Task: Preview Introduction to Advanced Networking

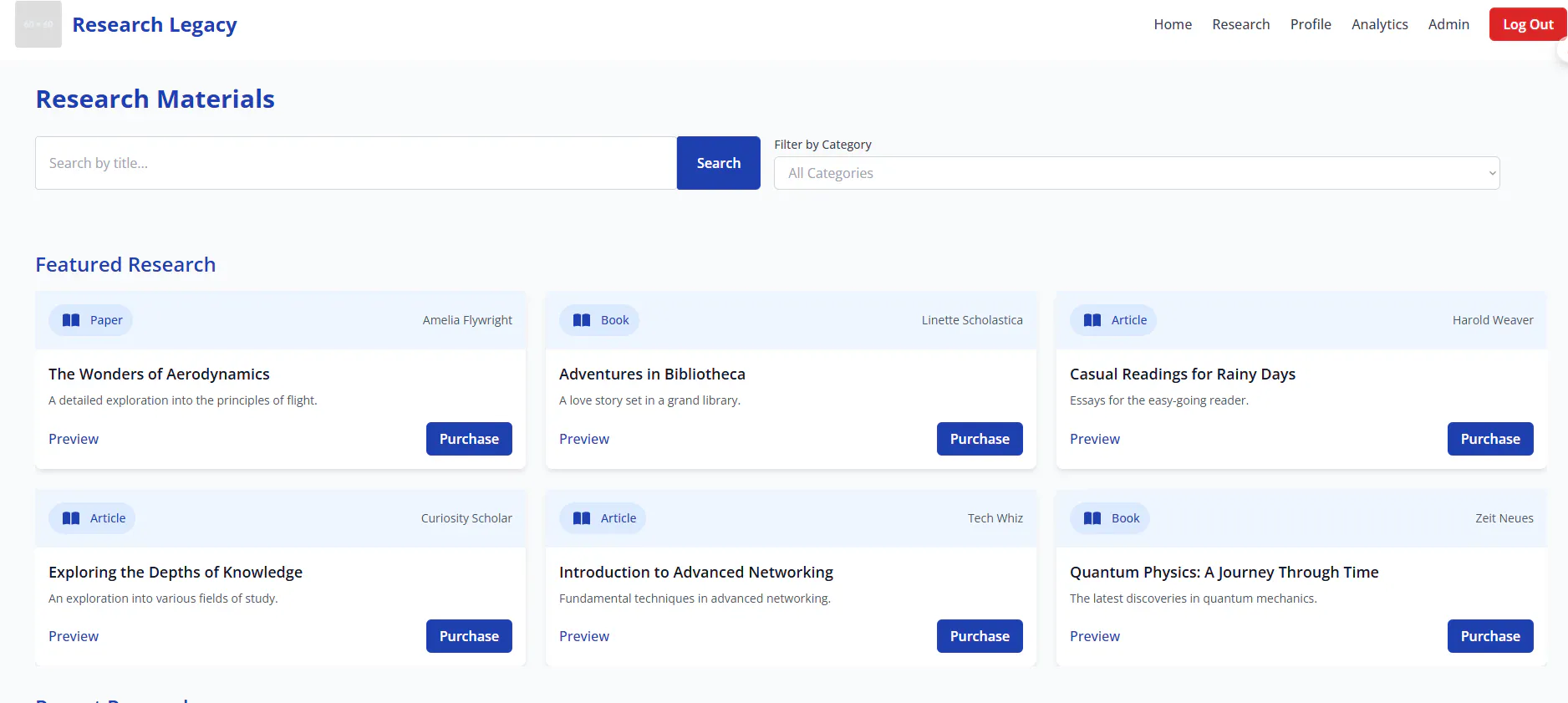Action: [x=584, y=636]
